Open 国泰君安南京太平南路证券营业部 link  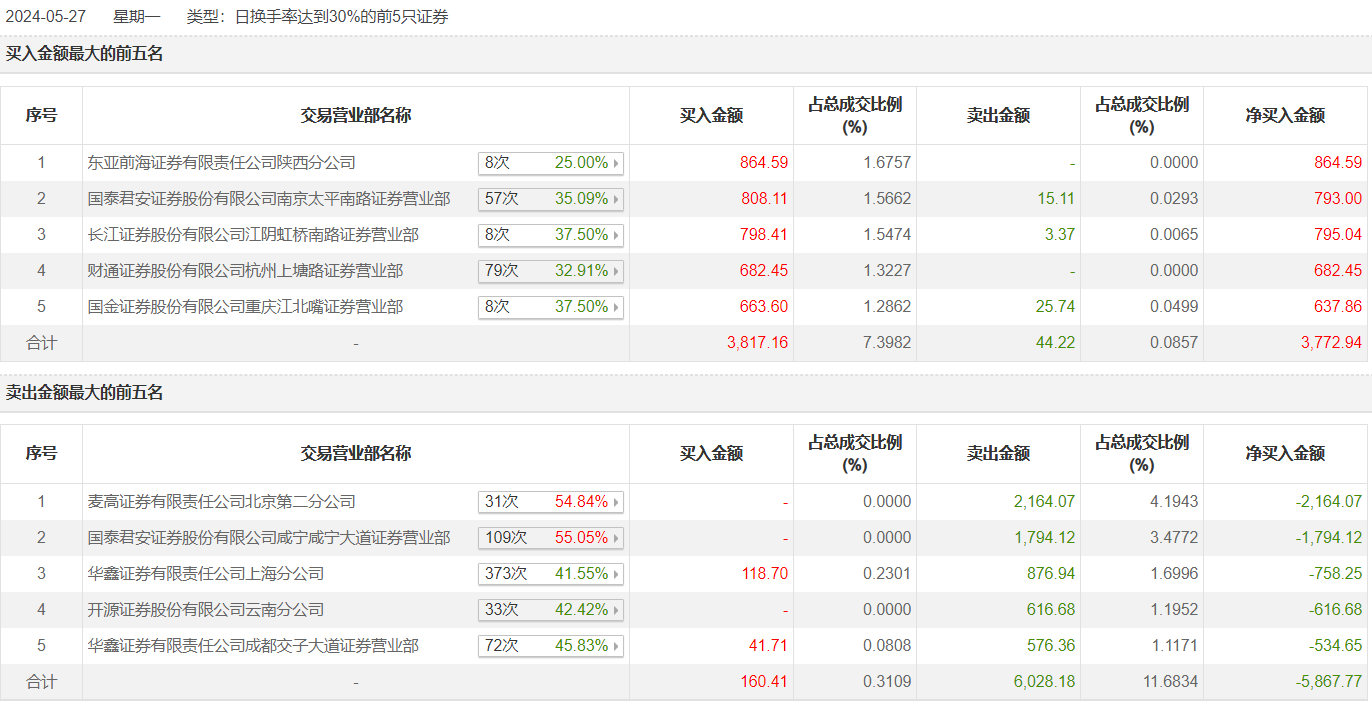coord(269,199)
